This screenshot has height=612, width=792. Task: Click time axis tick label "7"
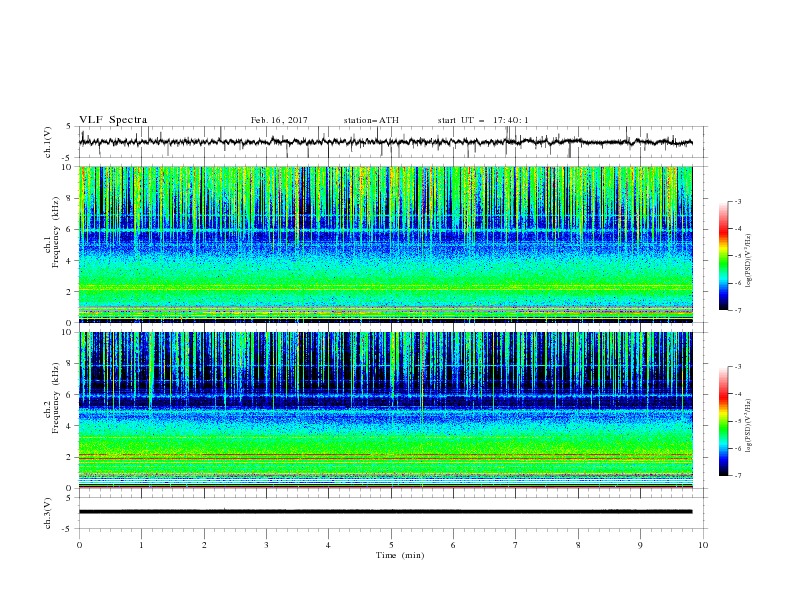pos(515,545)
